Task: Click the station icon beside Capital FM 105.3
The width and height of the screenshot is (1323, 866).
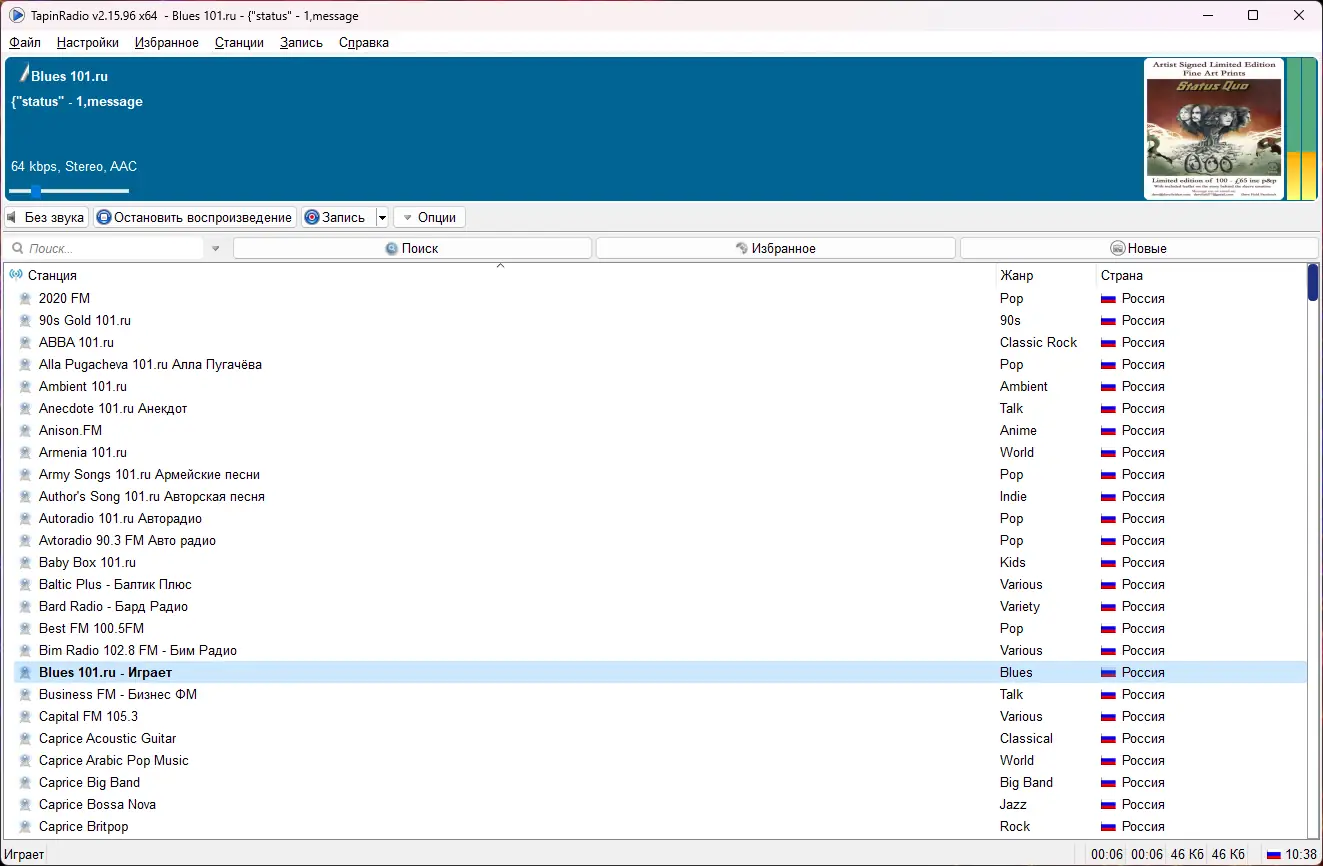Action: click(x=26, y=716)
